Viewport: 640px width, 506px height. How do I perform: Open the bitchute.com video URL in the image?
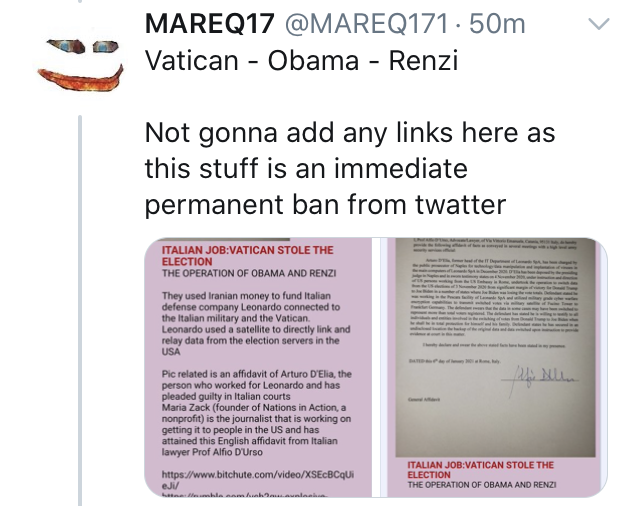pos(258,480)
